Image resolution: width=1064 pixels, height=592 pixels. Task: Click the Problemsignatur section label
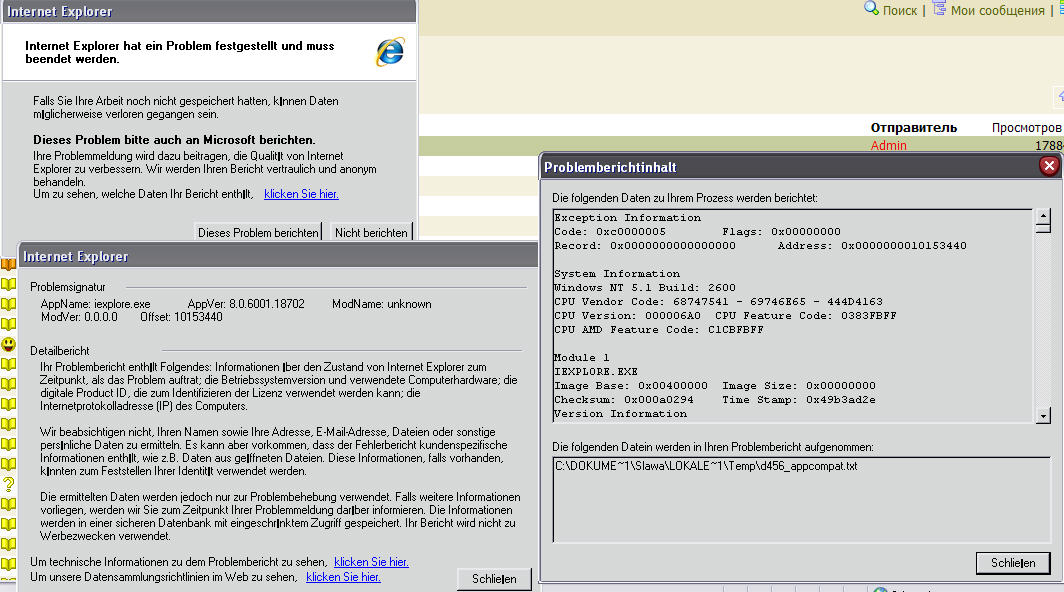[x=68, y=287]
